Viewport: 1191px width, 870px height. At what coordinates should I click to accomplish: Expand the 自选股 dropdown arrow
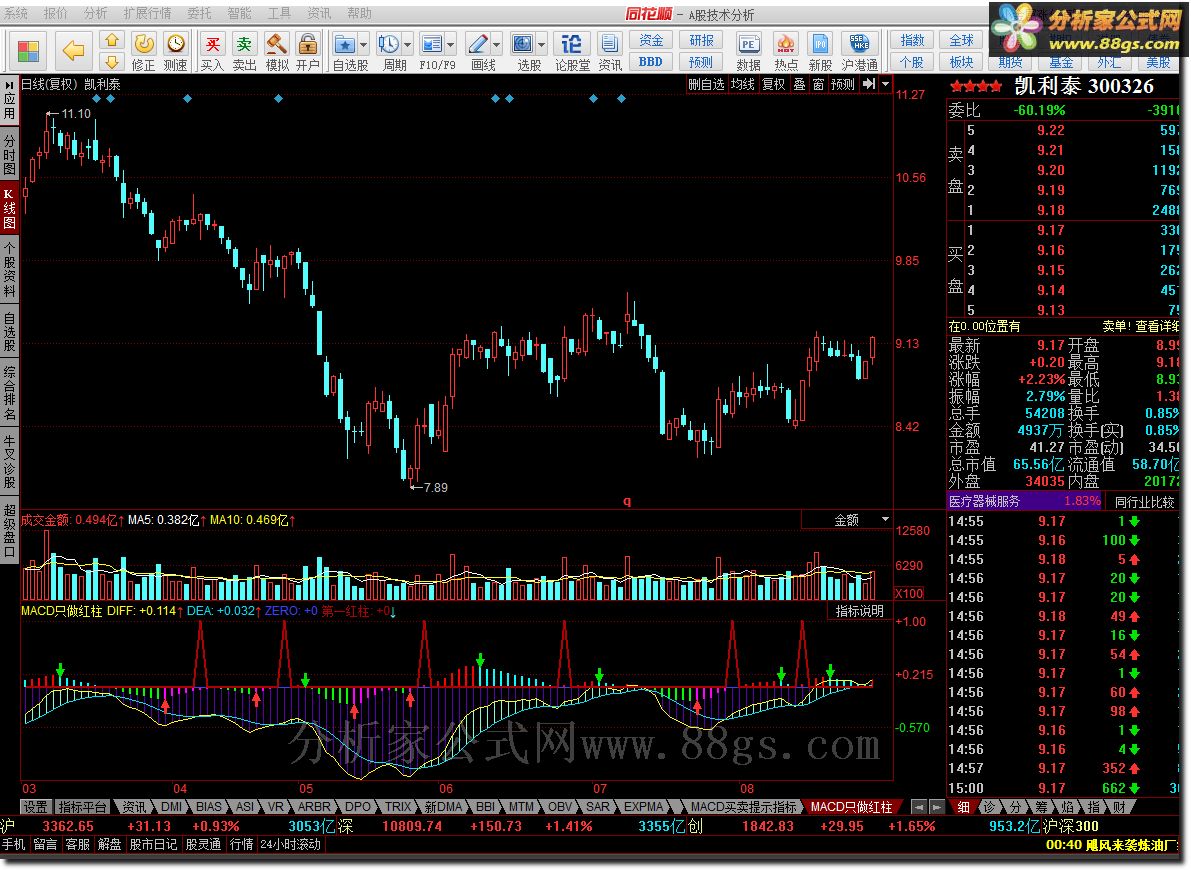point(364,44)
